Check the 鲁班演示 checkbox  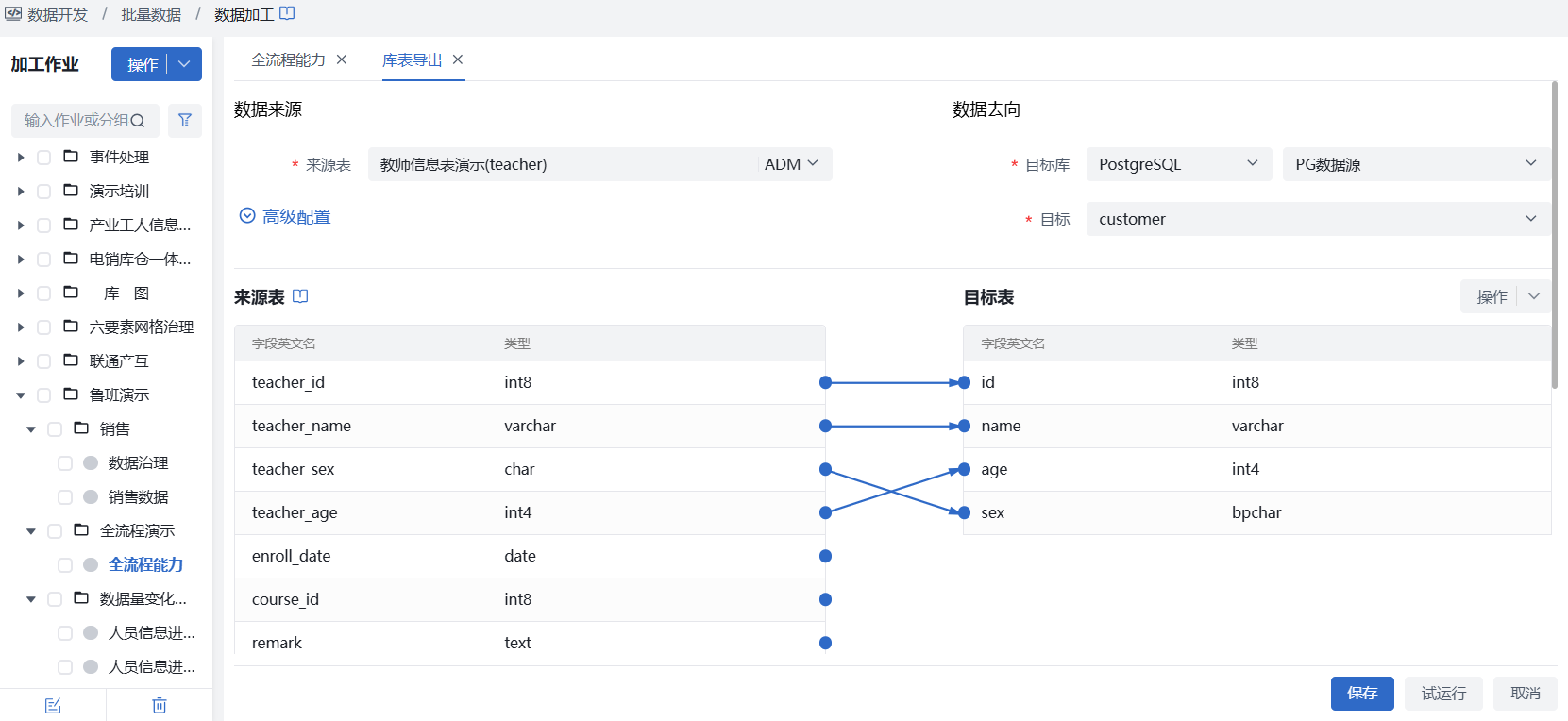point(43,395)
